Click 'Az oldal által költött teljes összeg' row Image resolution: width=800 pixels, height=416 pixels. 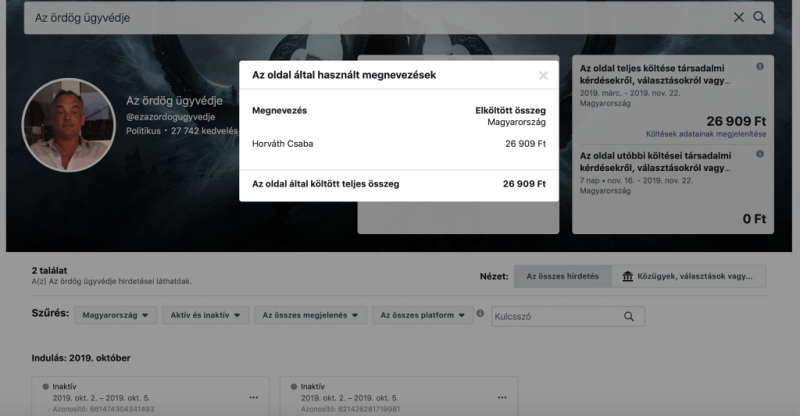[x=398, y=184]
